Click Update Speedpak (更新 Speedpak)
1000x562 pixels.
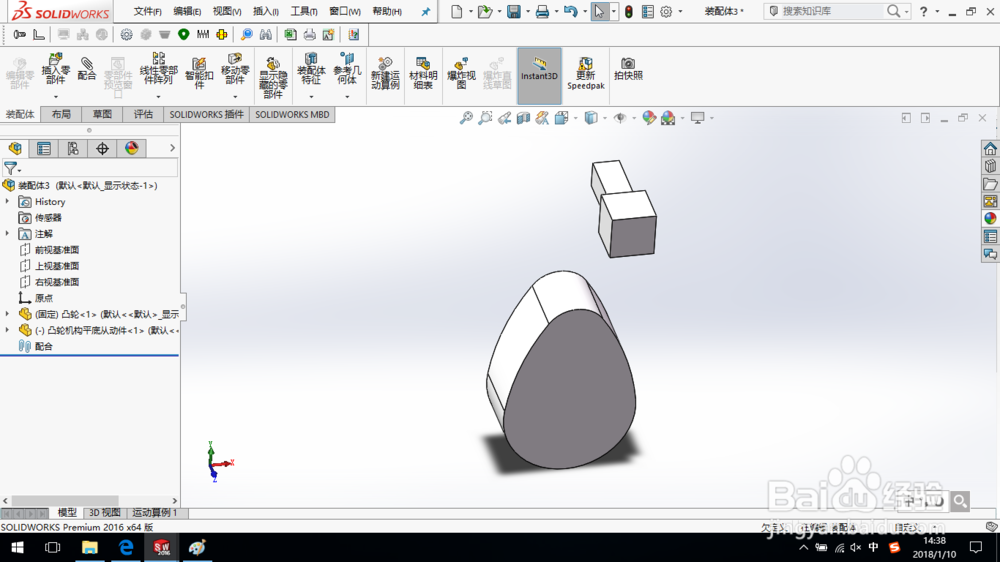click(585, 73)
